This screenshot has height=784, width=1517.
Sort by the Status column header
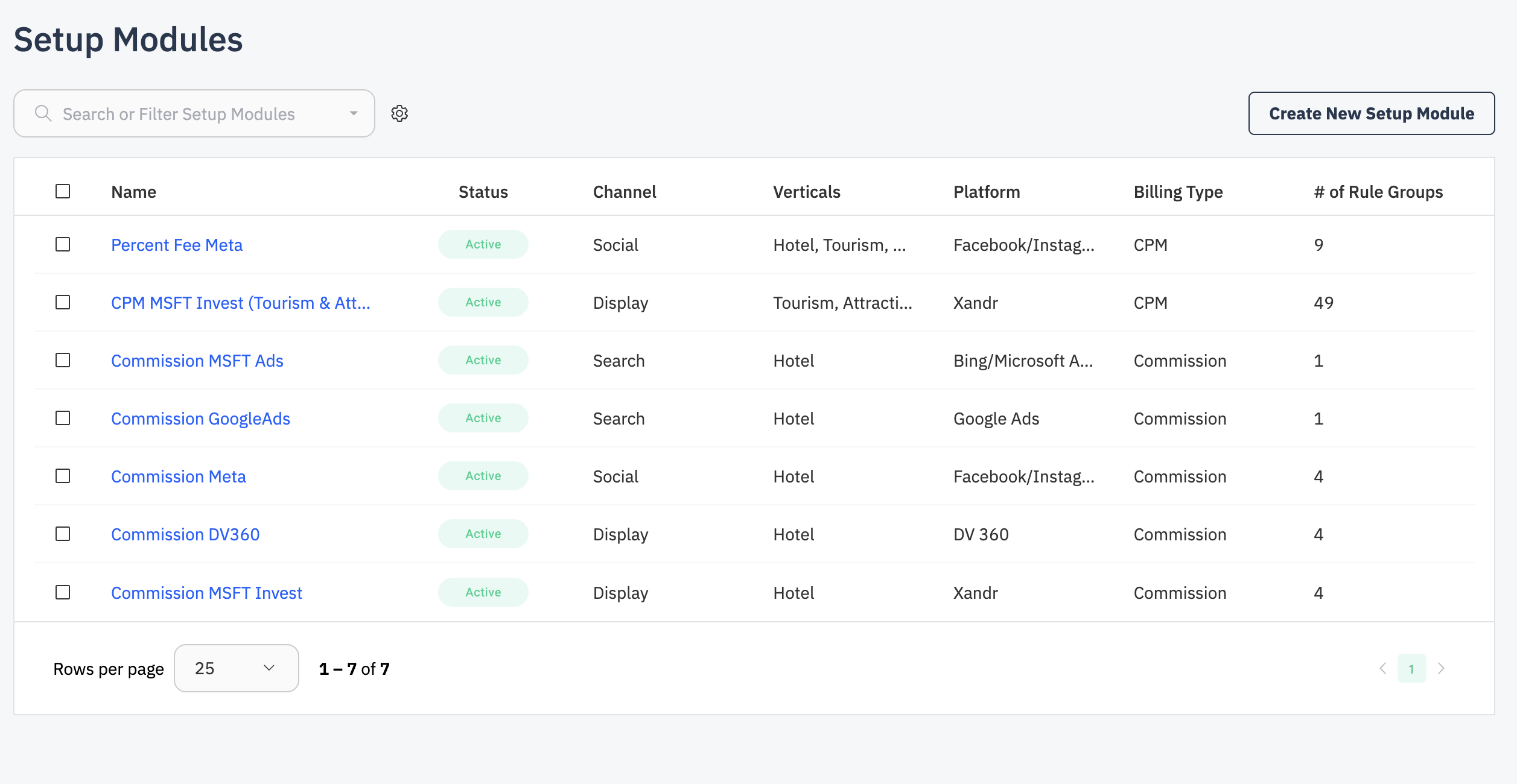tap(483, 192)
